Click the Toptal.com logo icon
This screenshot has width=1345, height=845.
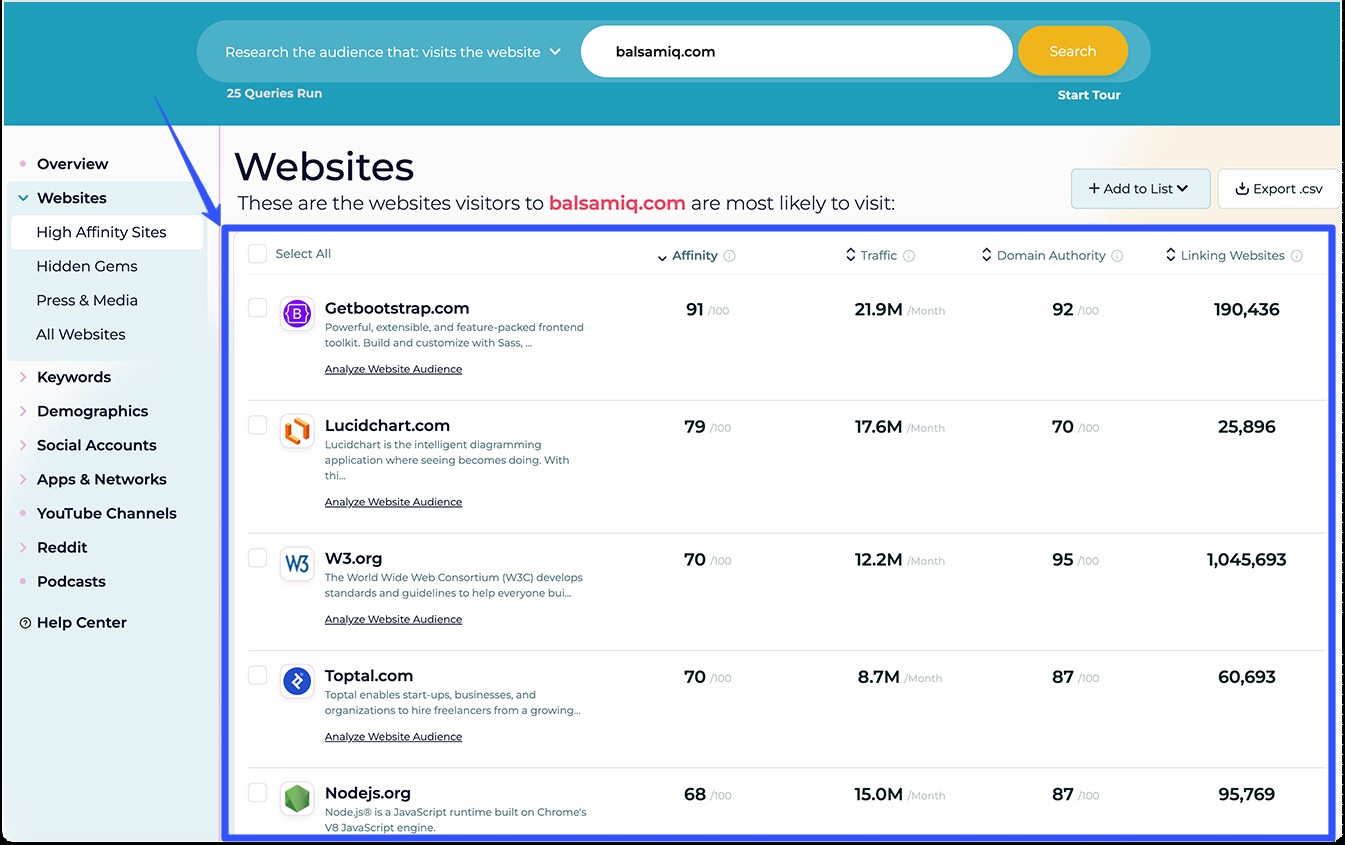[296, 681]
